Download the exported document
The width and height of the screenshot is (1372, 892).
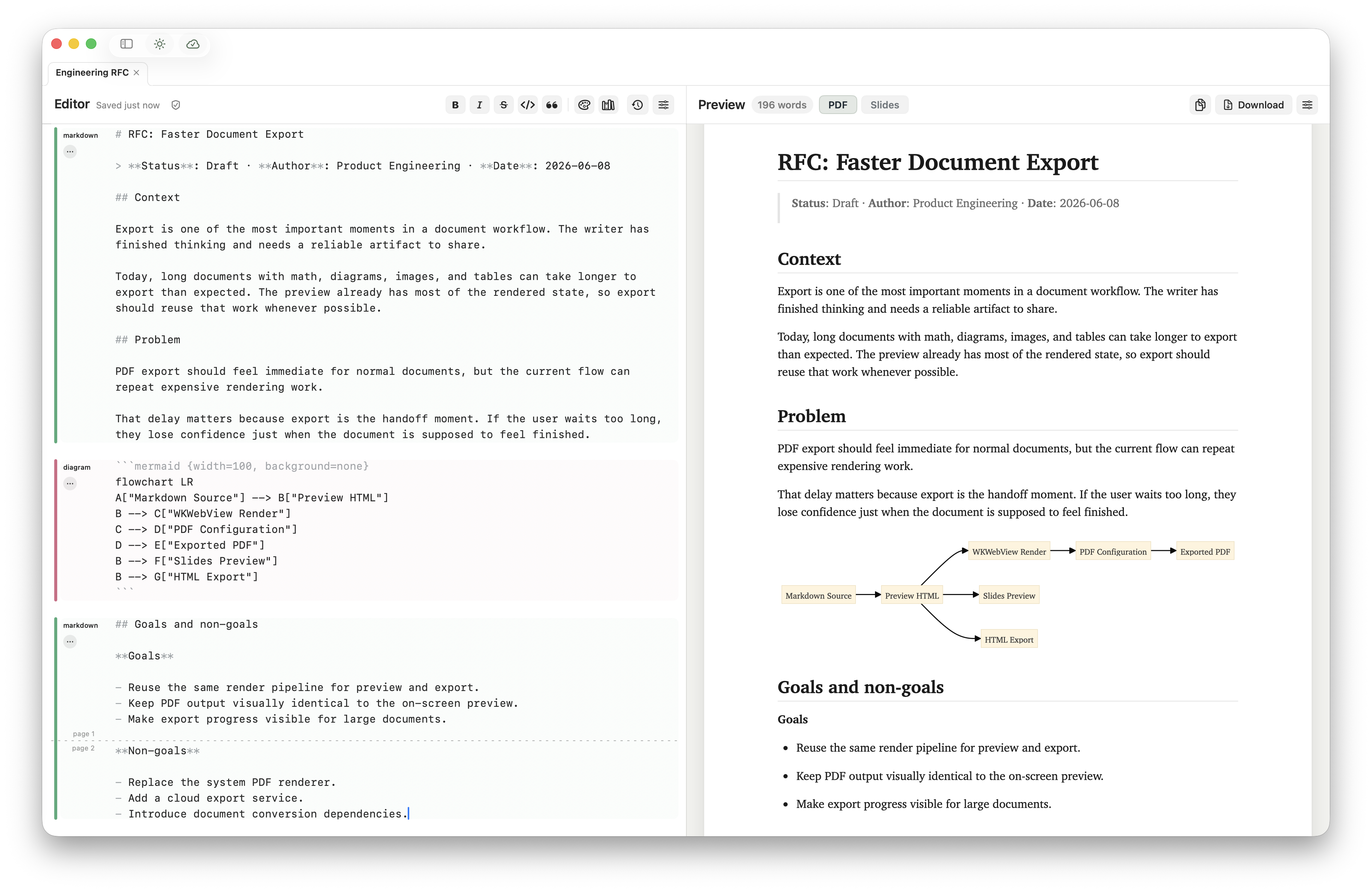(x=1253, y=105)
